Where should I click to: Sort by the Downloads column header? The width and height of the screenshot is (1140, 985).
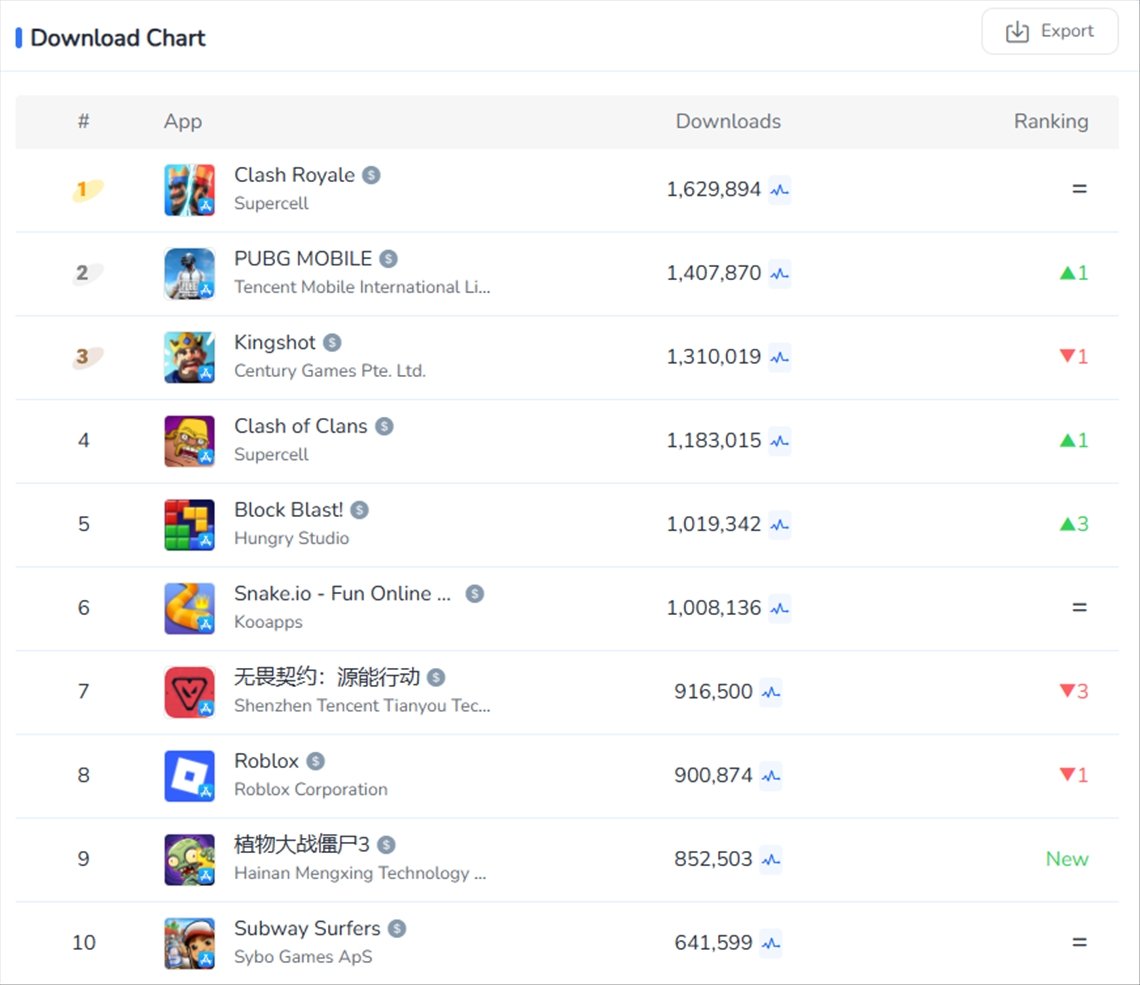pos(728,122)
